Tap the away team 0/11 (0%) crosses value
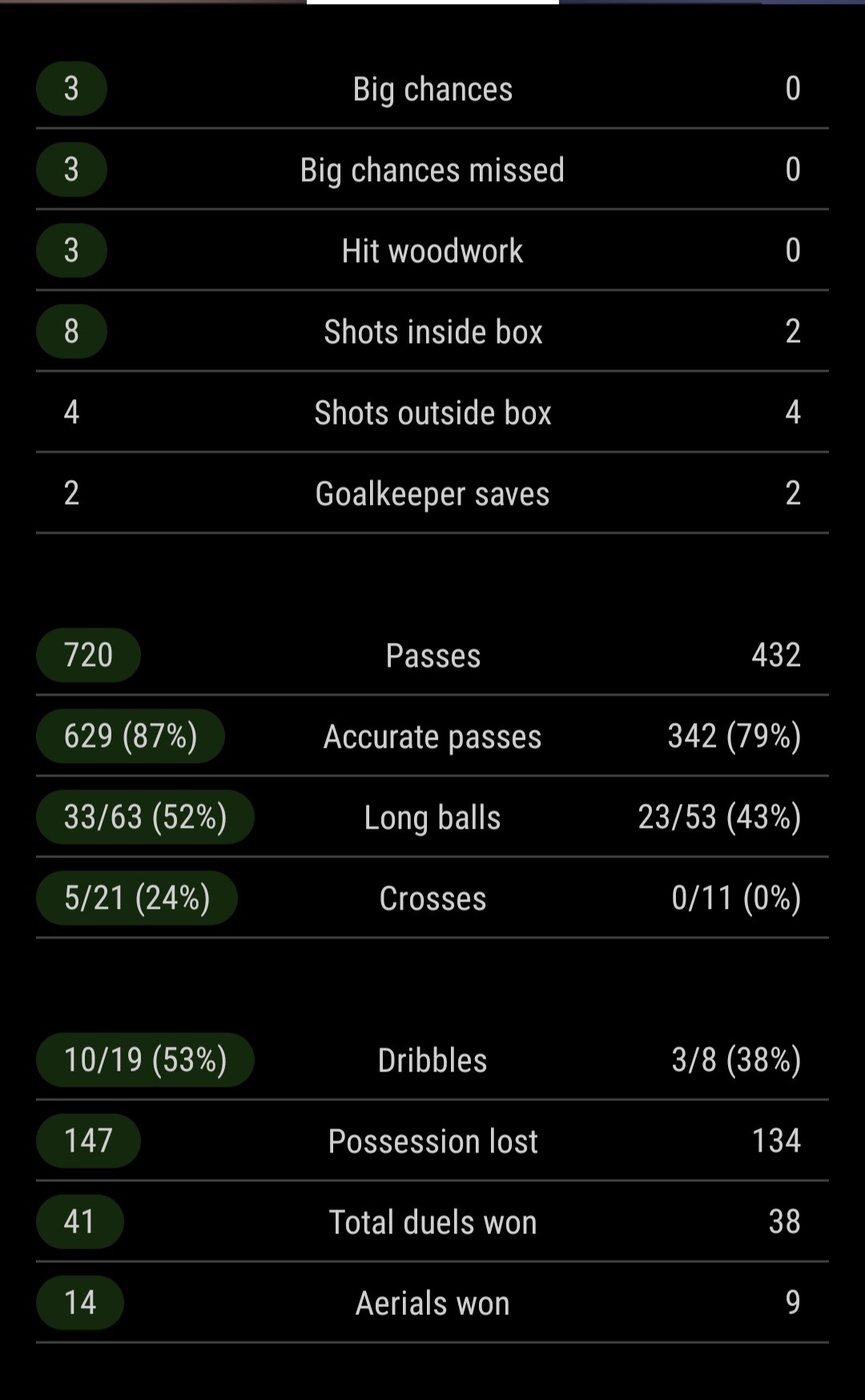Viewport: 865px width, 1400px height. click(736, 898)
